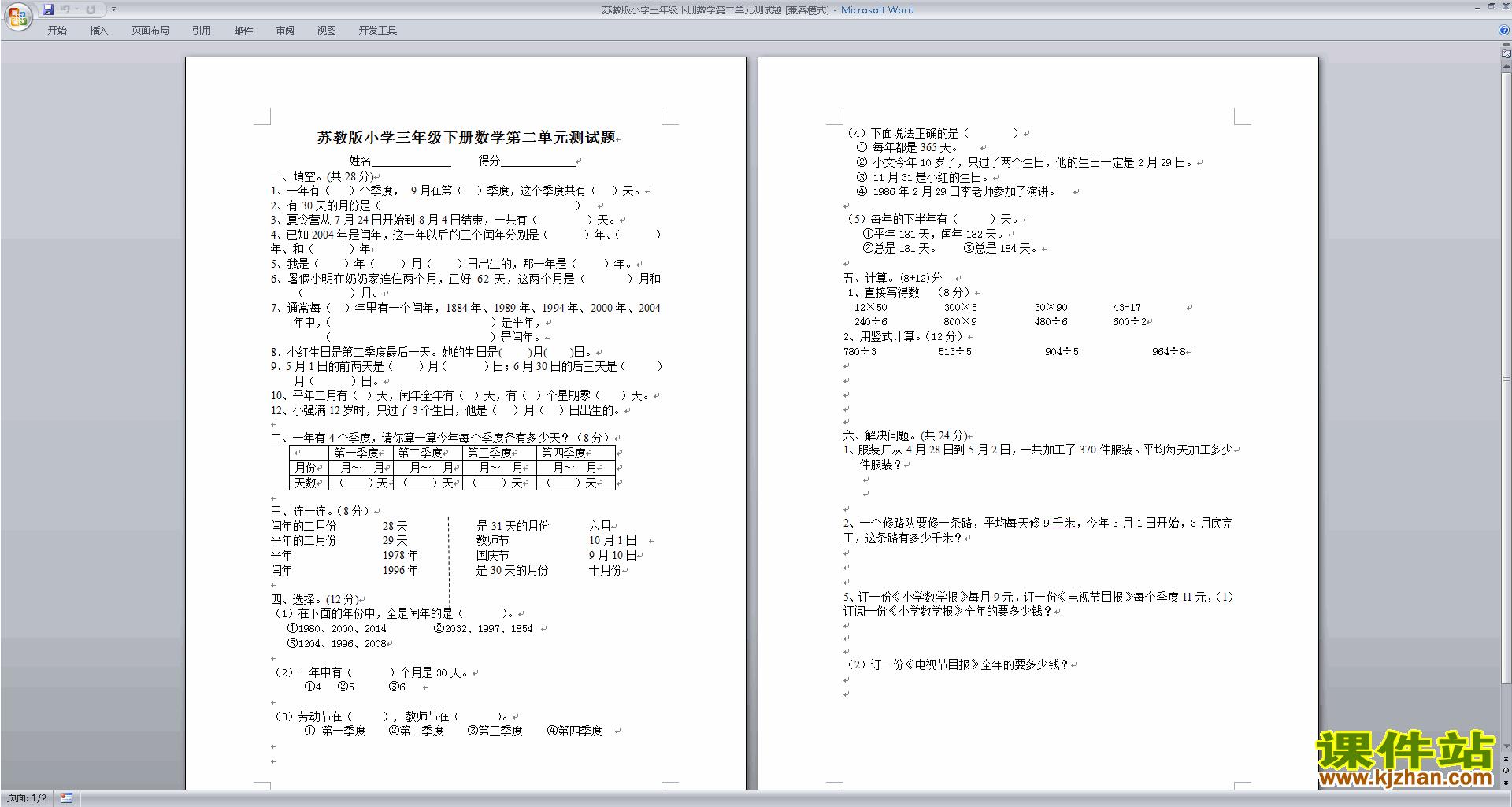This screenshot has width=1512, height=807.
Task: Switch to the 引用 tab
Action: click(202, 31)
